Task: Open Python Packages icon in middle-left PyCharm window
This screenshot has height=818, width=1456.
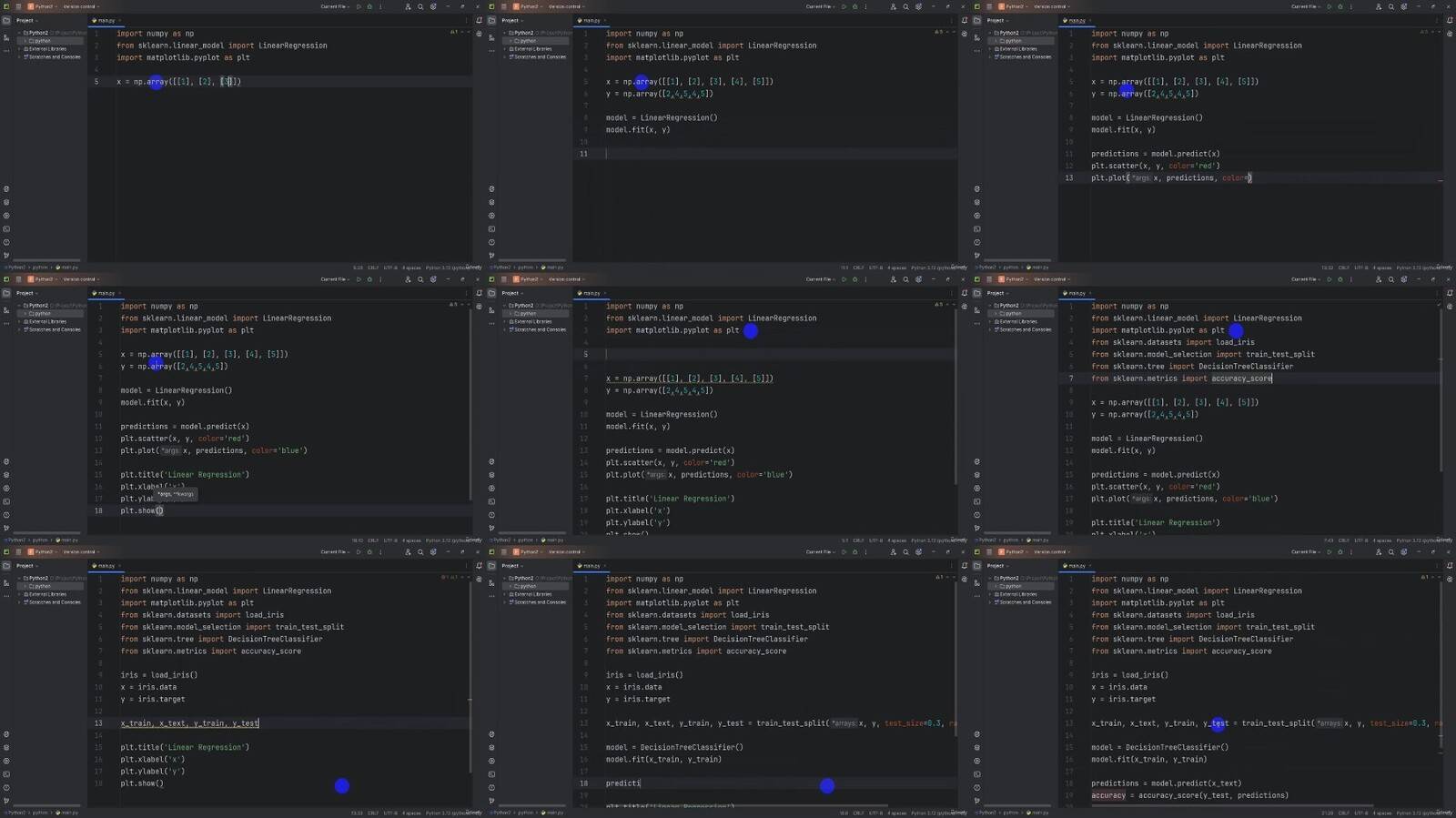Action: 6,475
